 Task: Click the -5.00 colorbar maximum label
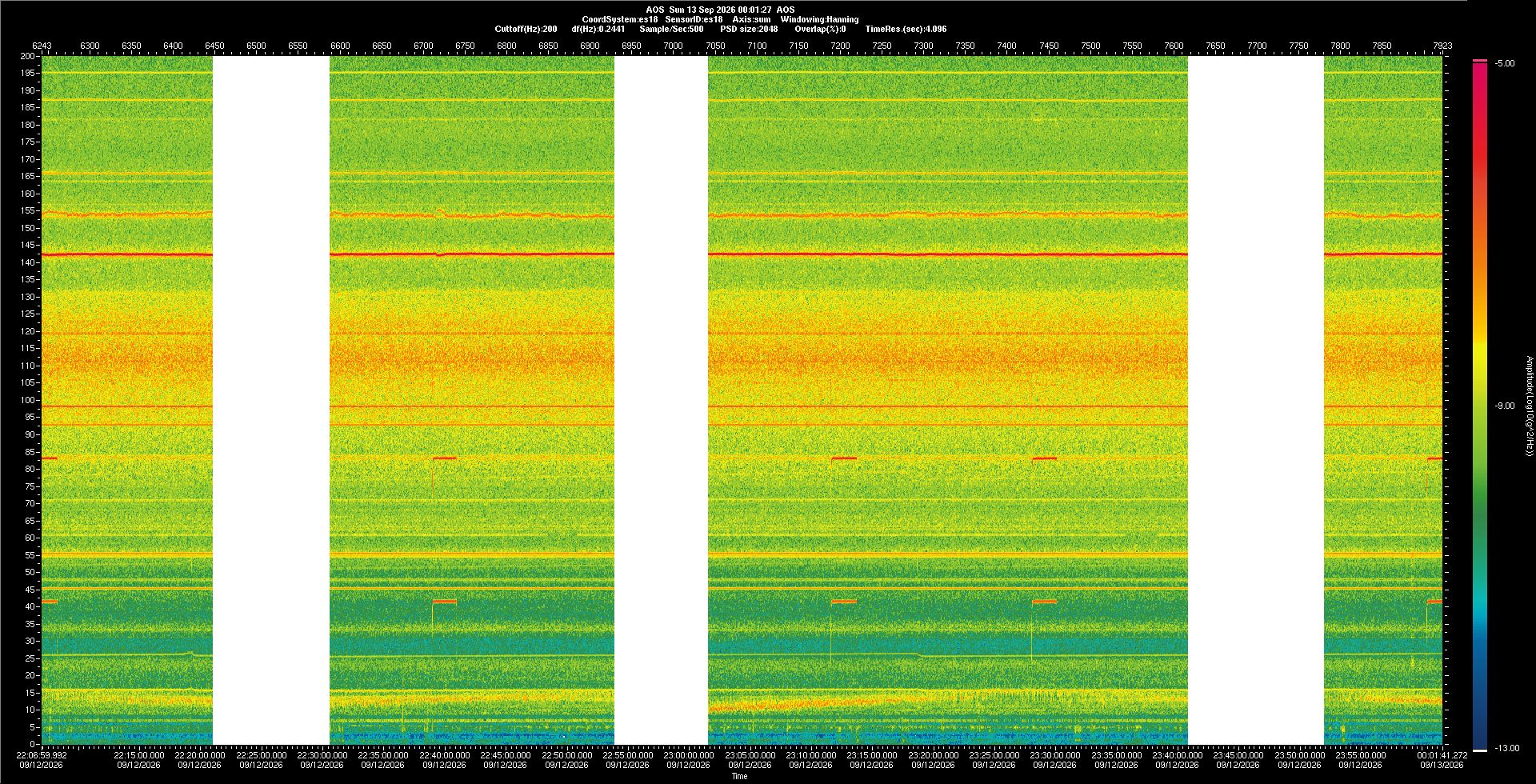click(1505, 64)
